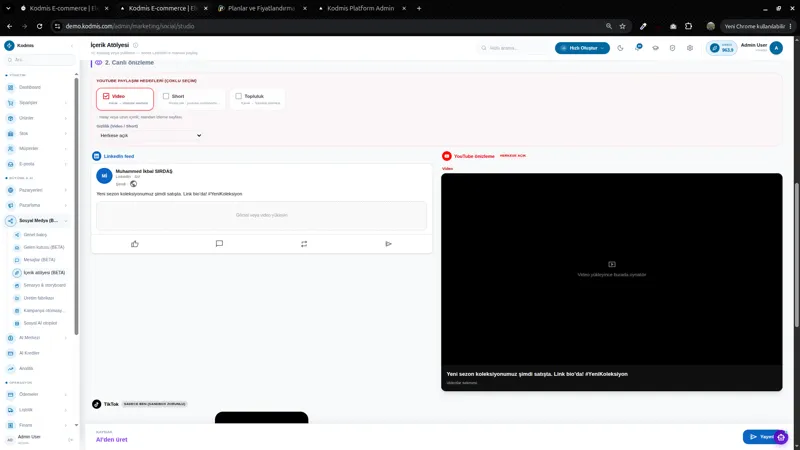The width and height of the screenshot is (800, 450).
Task: Expand Ürünler in the sidebar
Action: click(66, 118)
